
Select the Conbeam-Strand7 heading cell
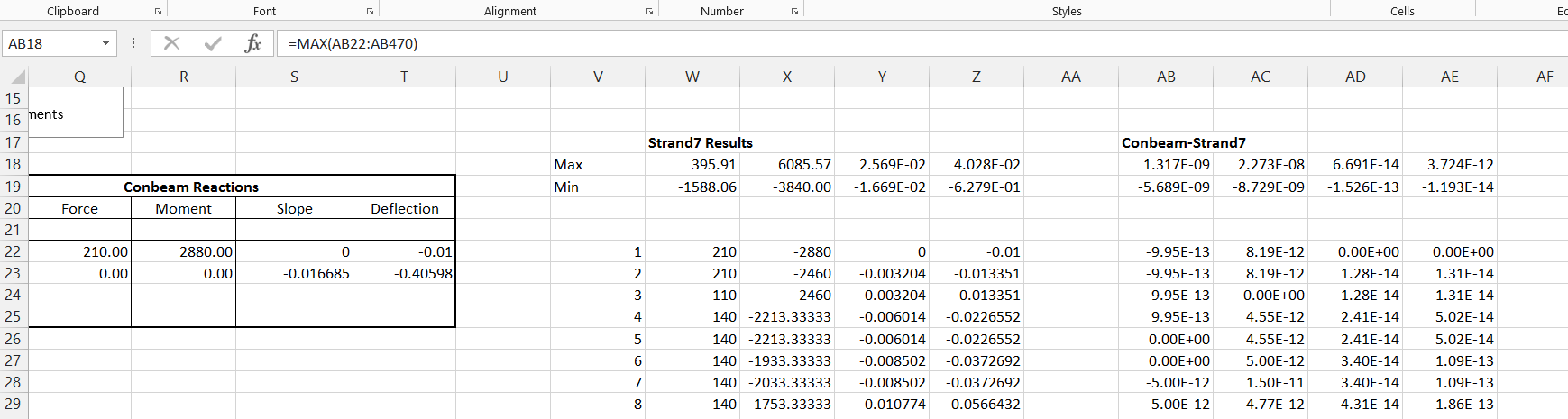pyautogui.click(x=1183, y=142)
